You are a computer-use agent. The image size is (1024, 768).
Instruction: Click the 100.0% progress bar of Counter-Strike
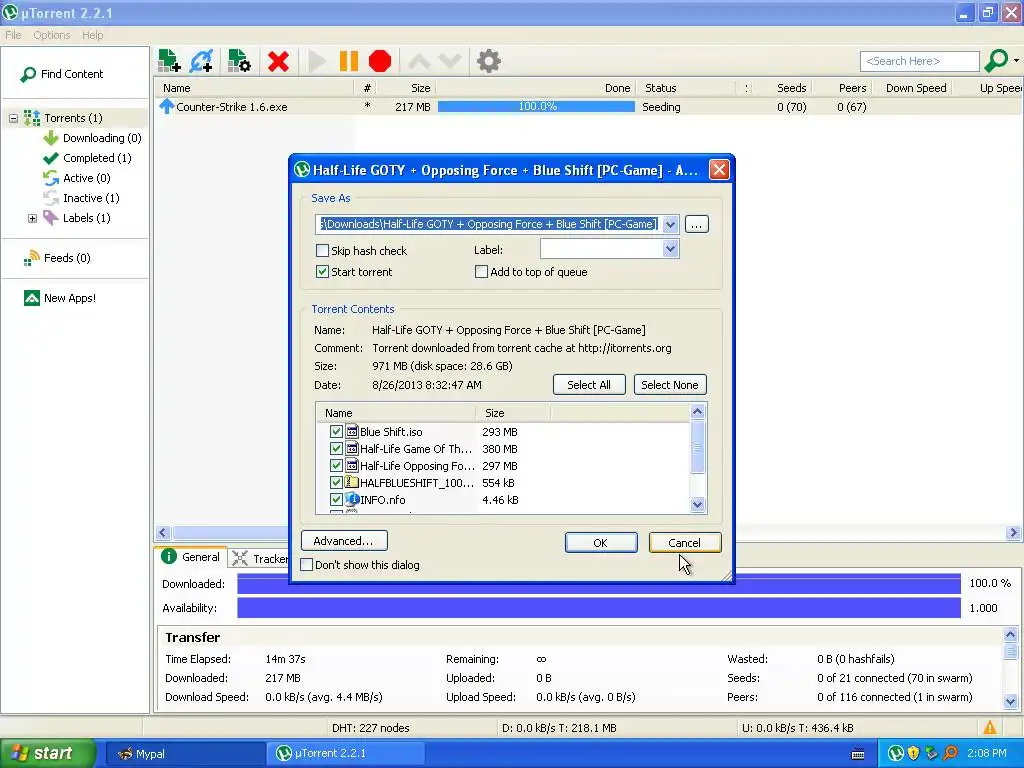(x=536, y=106)
